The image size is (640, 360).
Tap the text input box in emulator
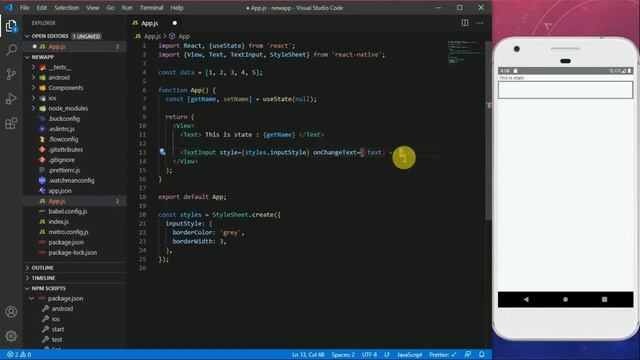(x=565, y=90)
